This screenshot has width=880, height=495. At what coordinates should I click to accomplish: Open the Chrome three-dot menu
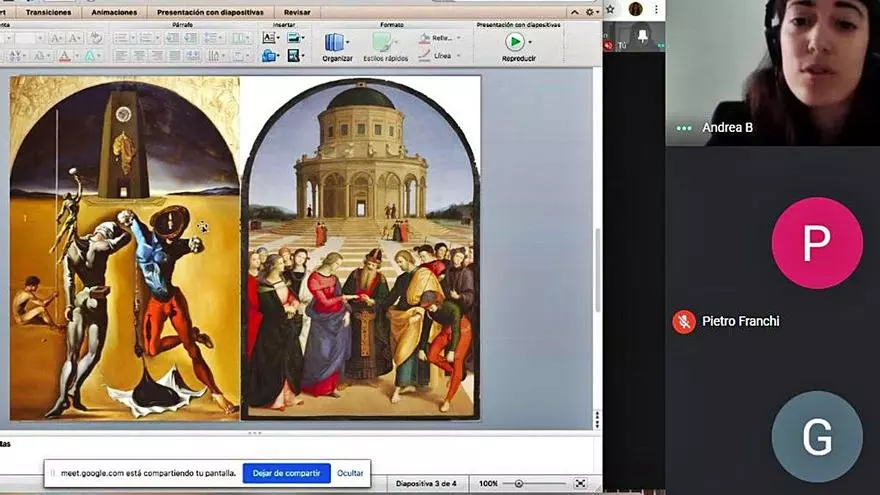click(656, 9)
